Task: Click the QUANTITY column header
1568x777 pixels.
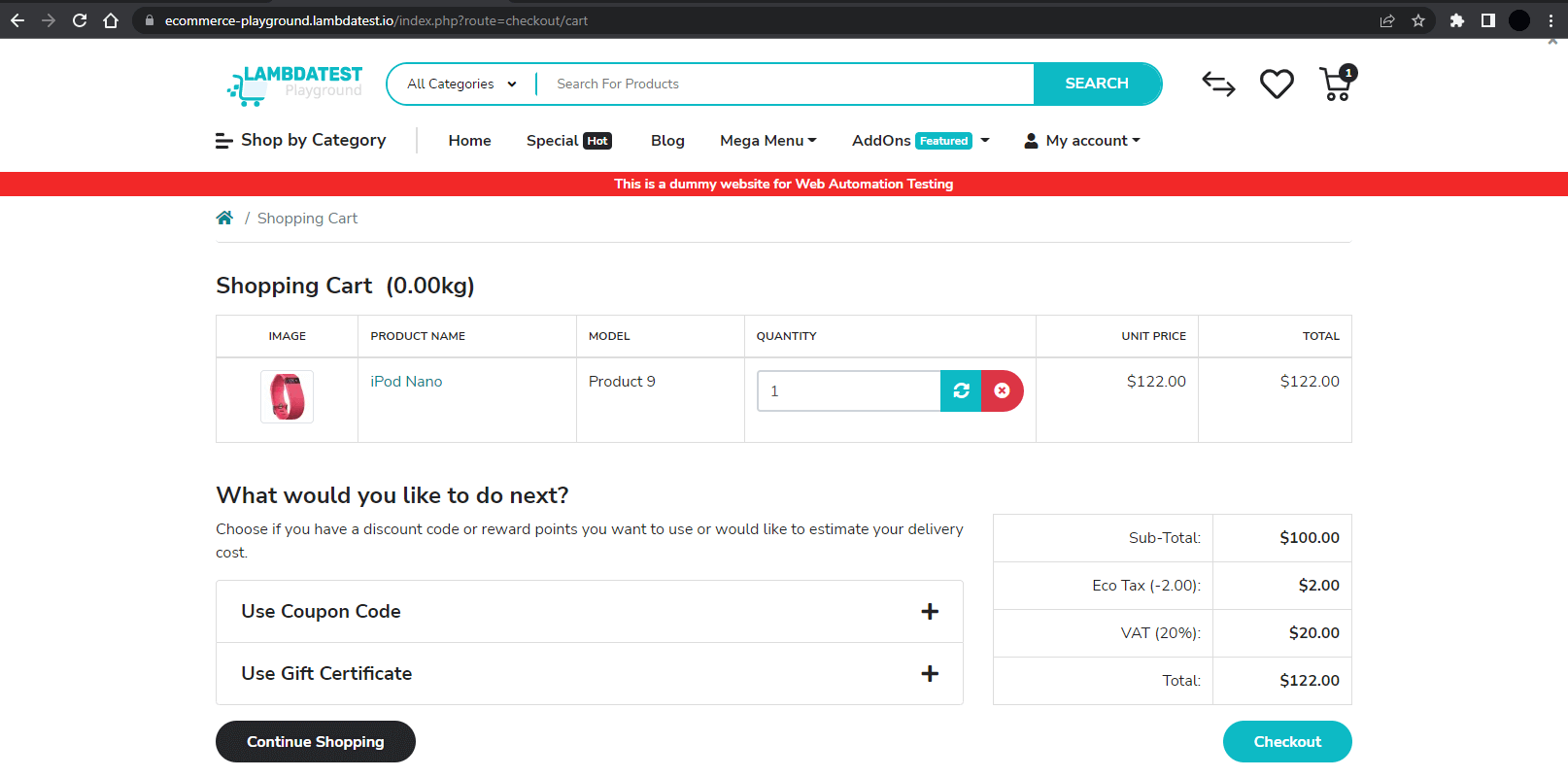Action: pos(786,336)
